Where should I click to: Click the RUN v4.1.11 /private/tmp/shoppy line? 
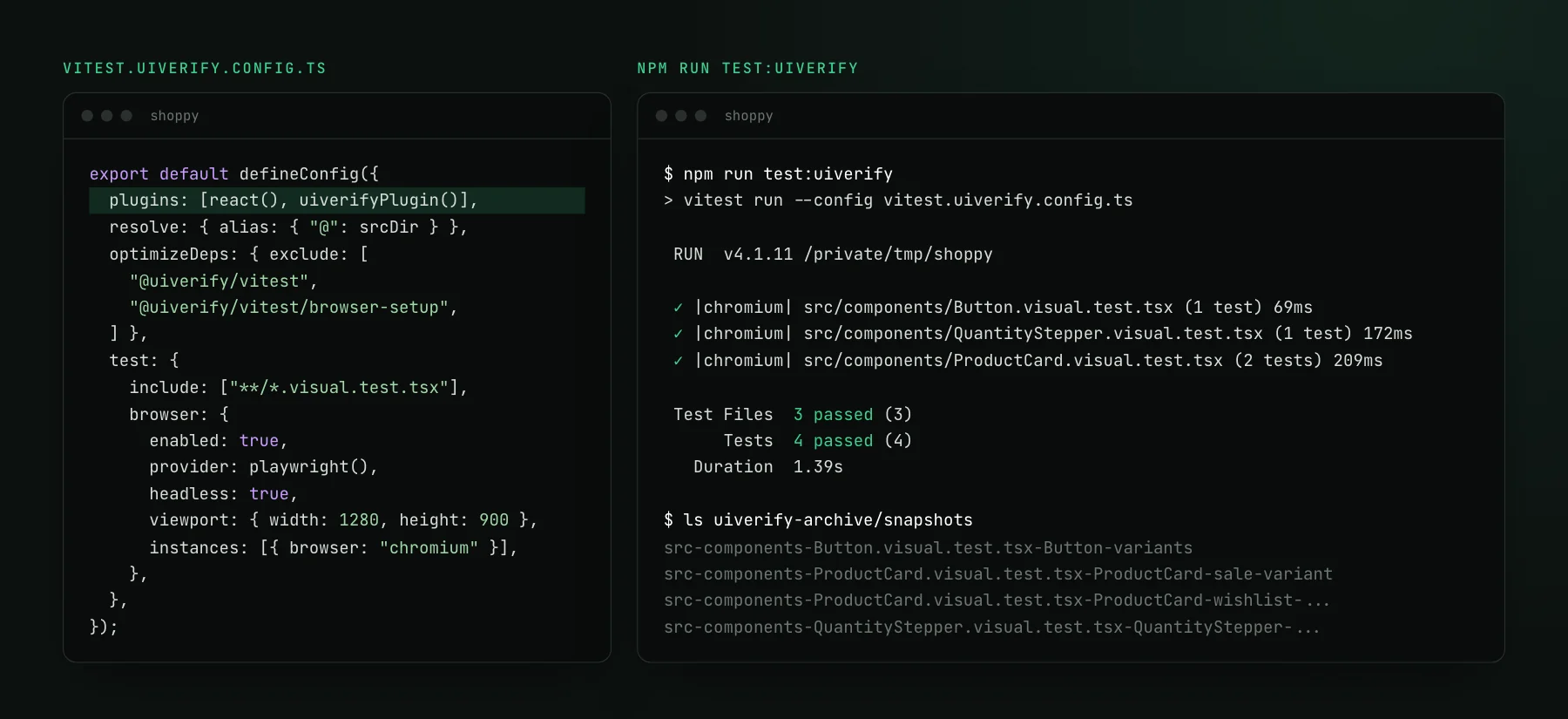pos(833,254)
